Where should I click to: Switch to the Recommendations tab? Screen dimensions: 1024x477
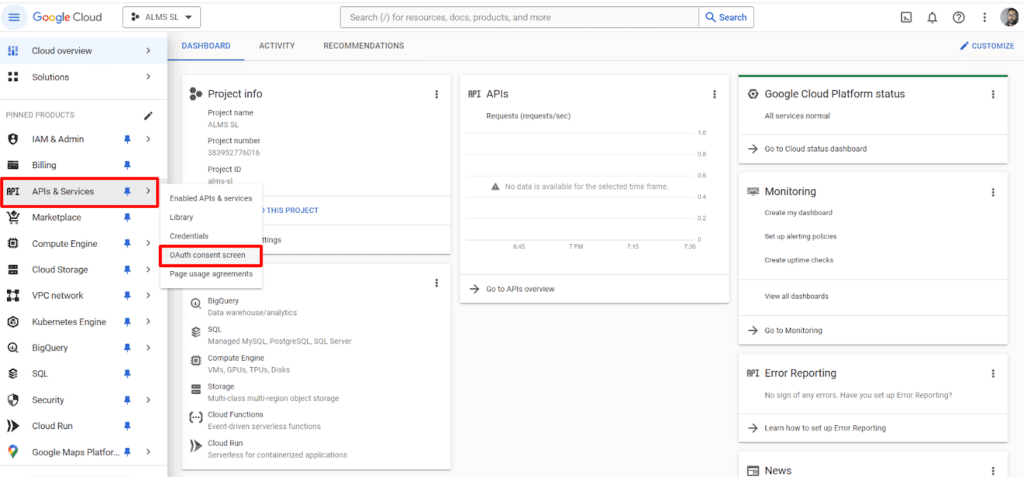364,46
